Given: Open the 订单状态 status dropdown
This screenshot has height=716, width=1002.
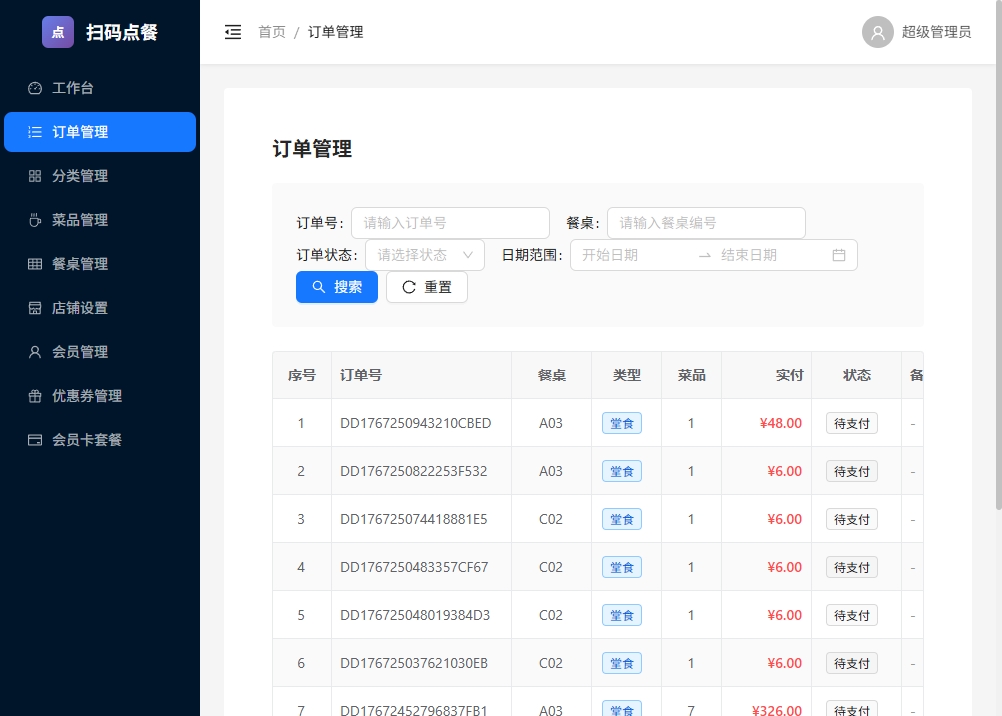Looking at the screenshot, I should 424,255.
